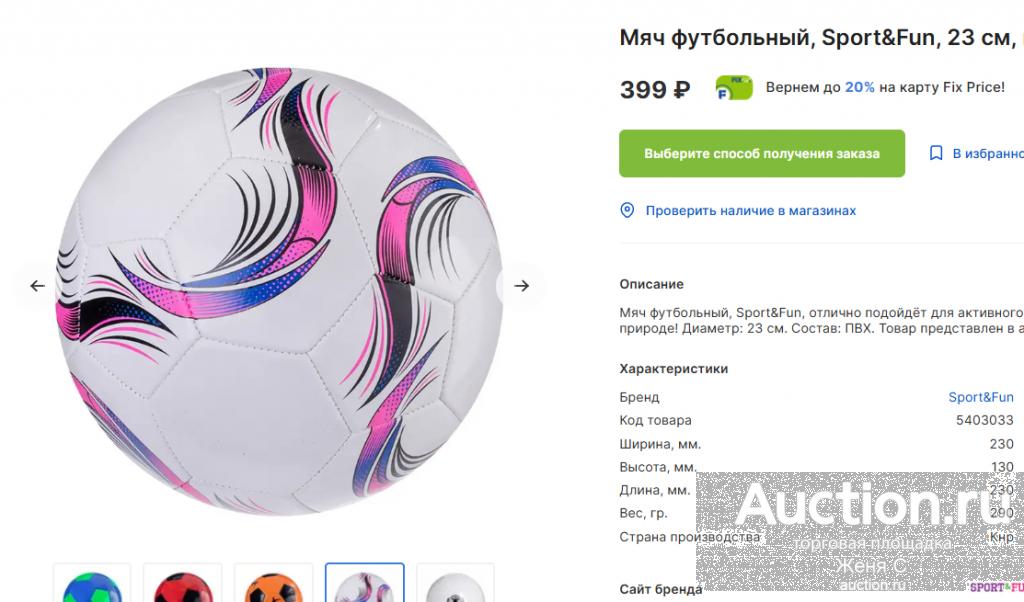Click the previous image left arrow

[x=37, y=286]
